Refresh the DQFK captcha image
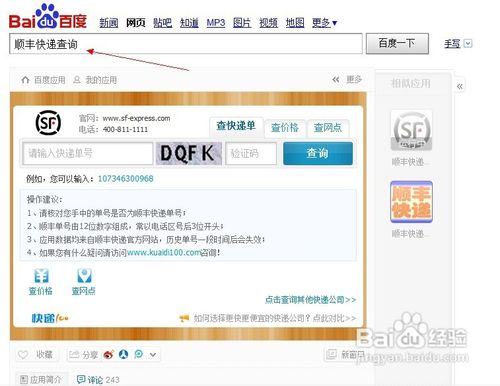Image resolution: width=500 pixels, height=386 pixels. click(x=189, y=153)
